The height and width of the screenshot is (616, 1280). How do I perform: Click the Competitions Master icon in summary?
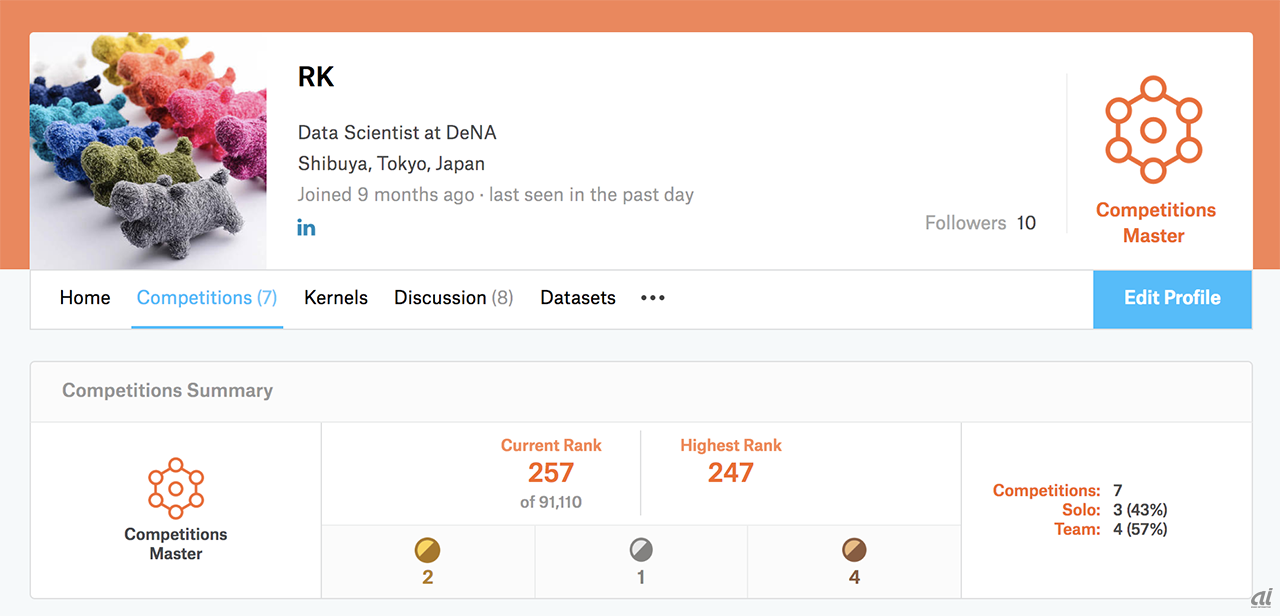click(x=175, y=488)
